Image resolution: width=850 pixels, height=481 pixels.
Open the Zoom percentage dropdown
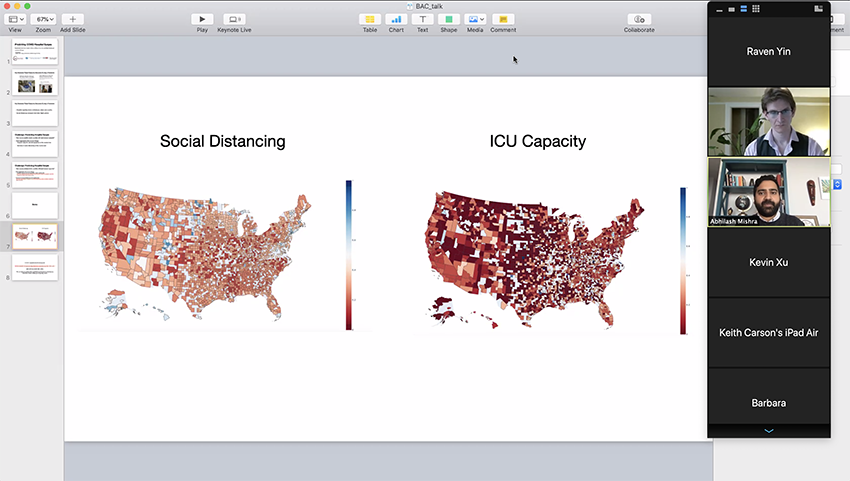click(x=45, y=19)
